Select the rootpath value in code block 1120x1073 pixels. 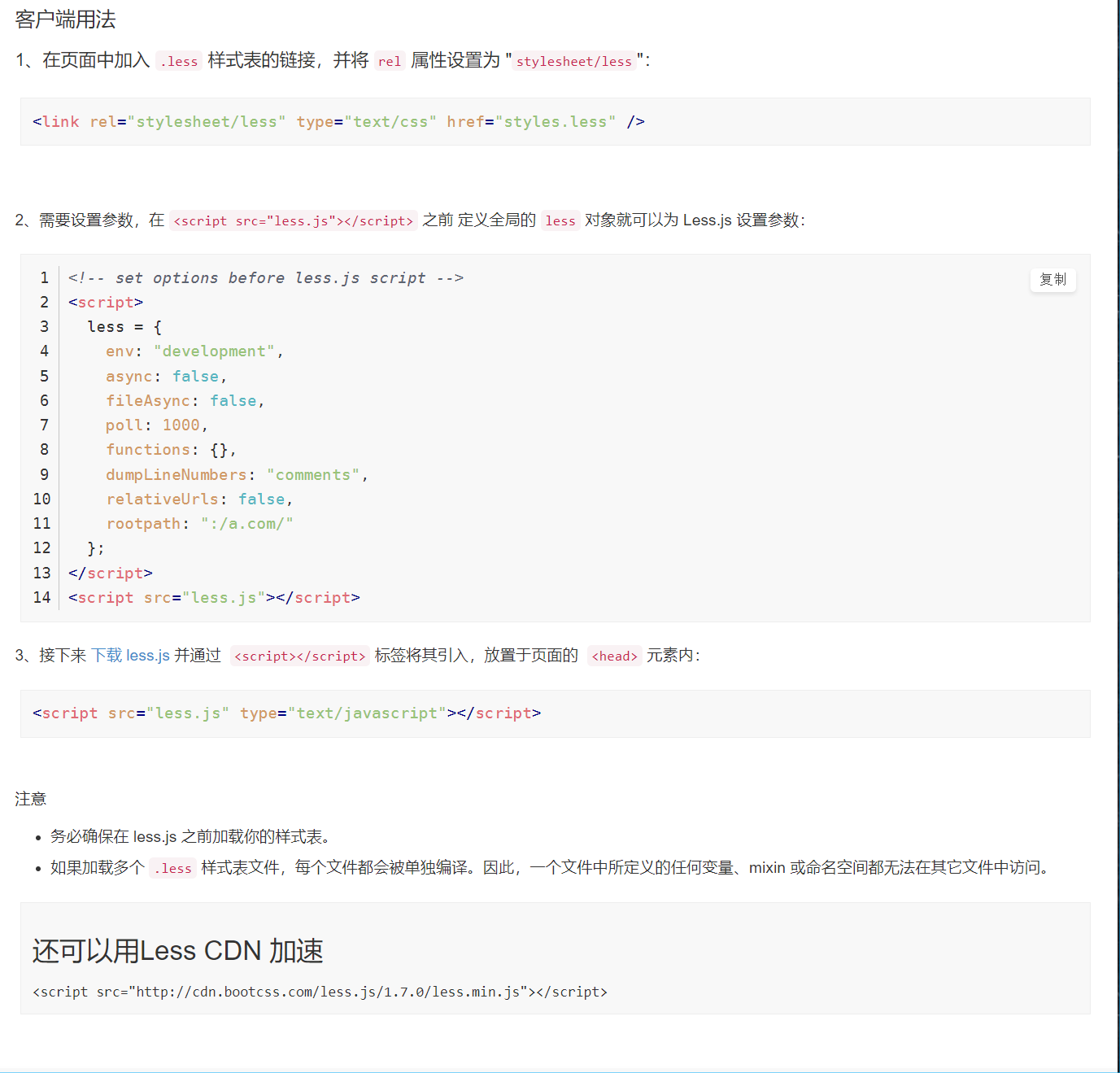pos(246,523)
